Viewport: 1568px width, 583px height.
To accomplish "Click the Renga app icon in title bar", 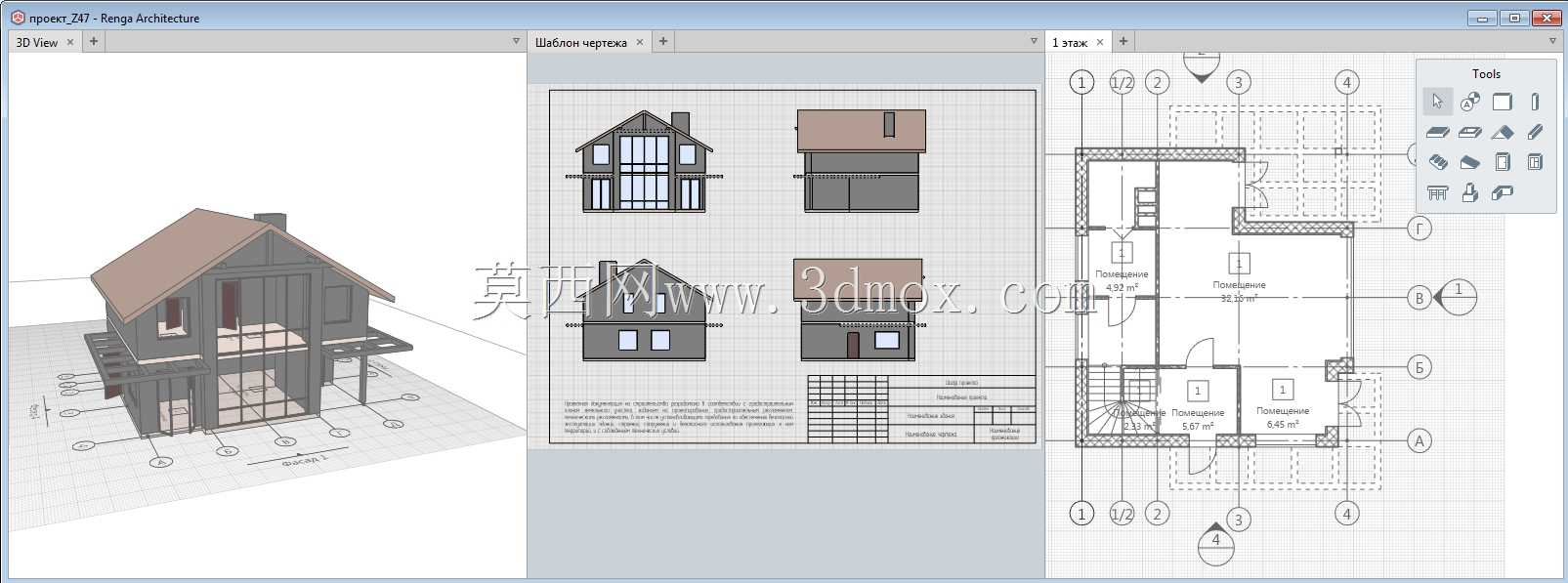I will (x=18, y=18).
